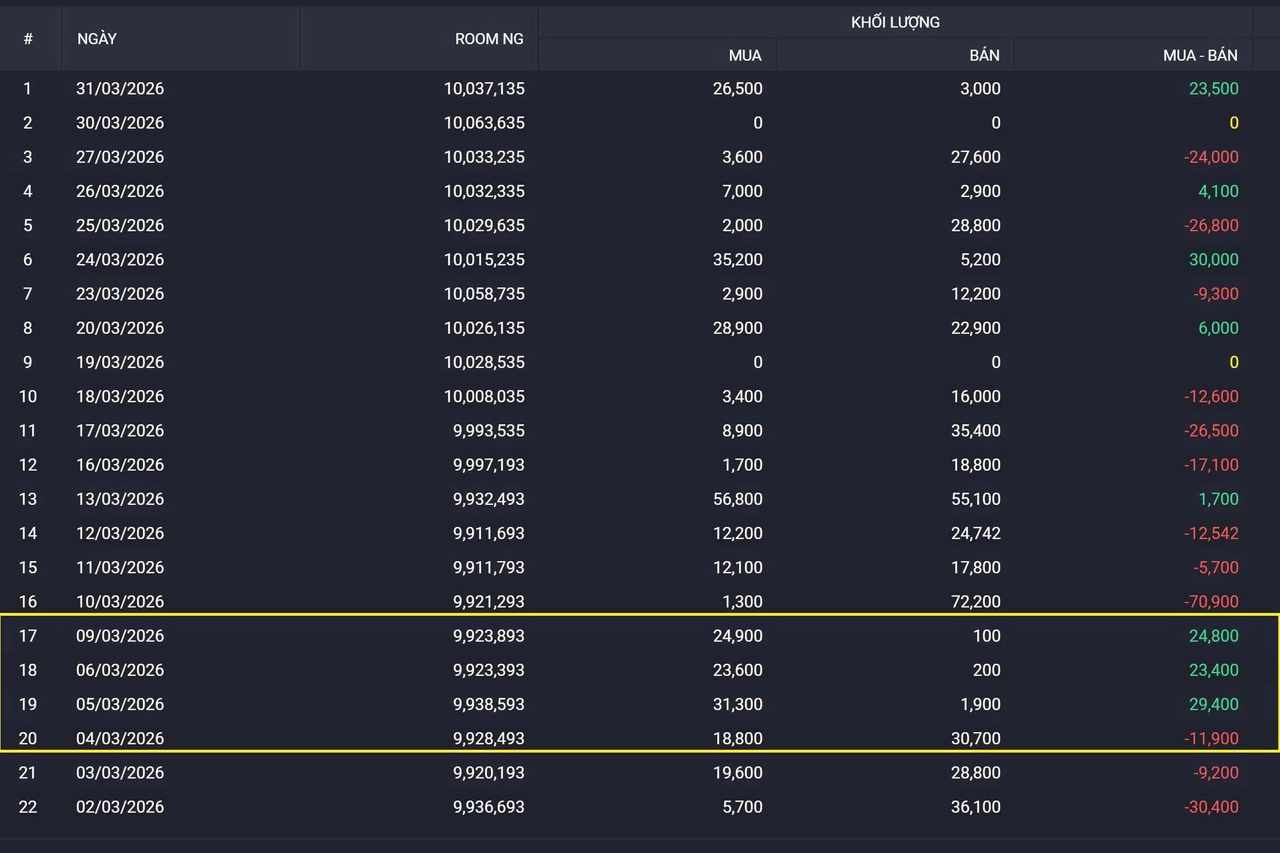
Task: Click room value 9,932,493
Action: tap(489, 499)
